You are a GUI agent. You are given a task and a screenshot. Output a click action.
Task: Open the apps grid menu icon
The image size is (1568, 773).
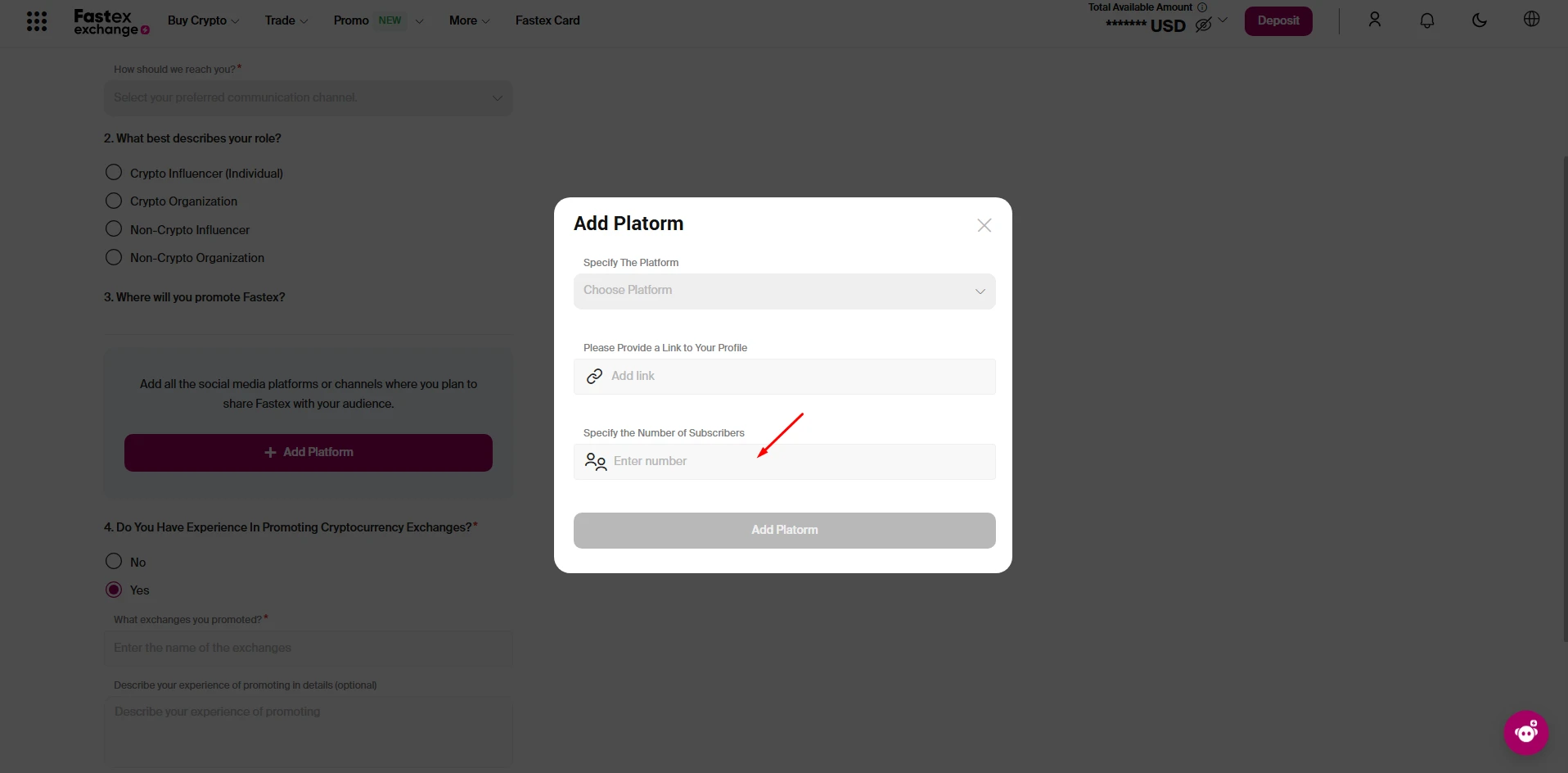click(37, 21)
